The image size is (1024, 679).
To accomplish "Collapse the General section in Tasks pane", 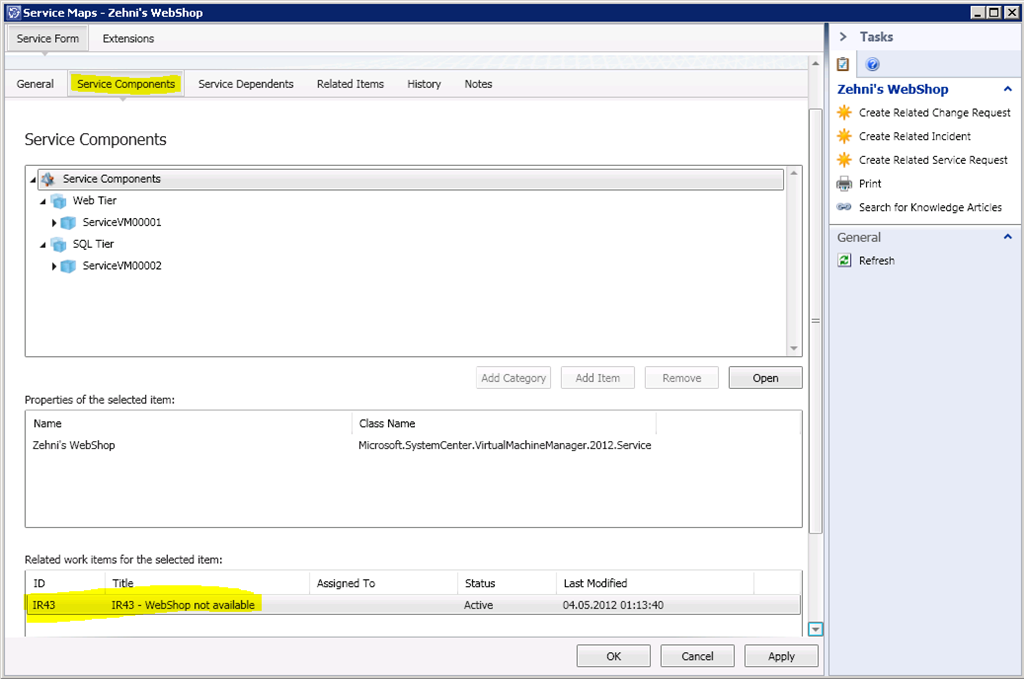I will (x=1007, y=237).
